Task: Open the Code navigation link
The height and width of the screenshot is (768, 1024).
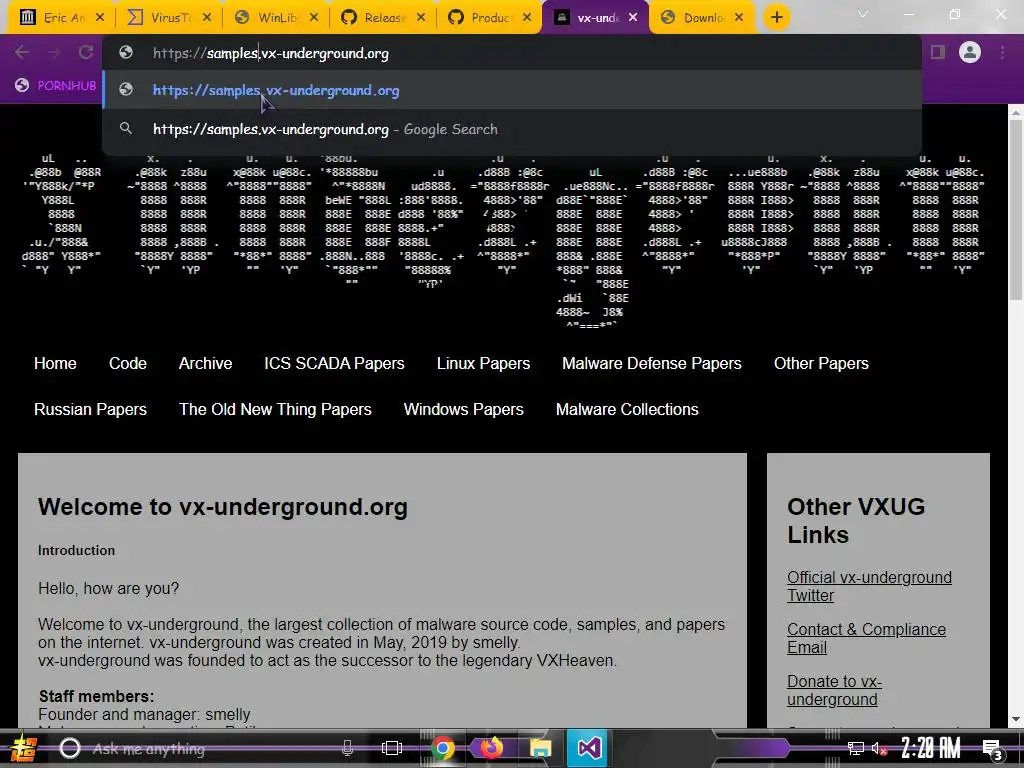Action: tap(127, 363)
